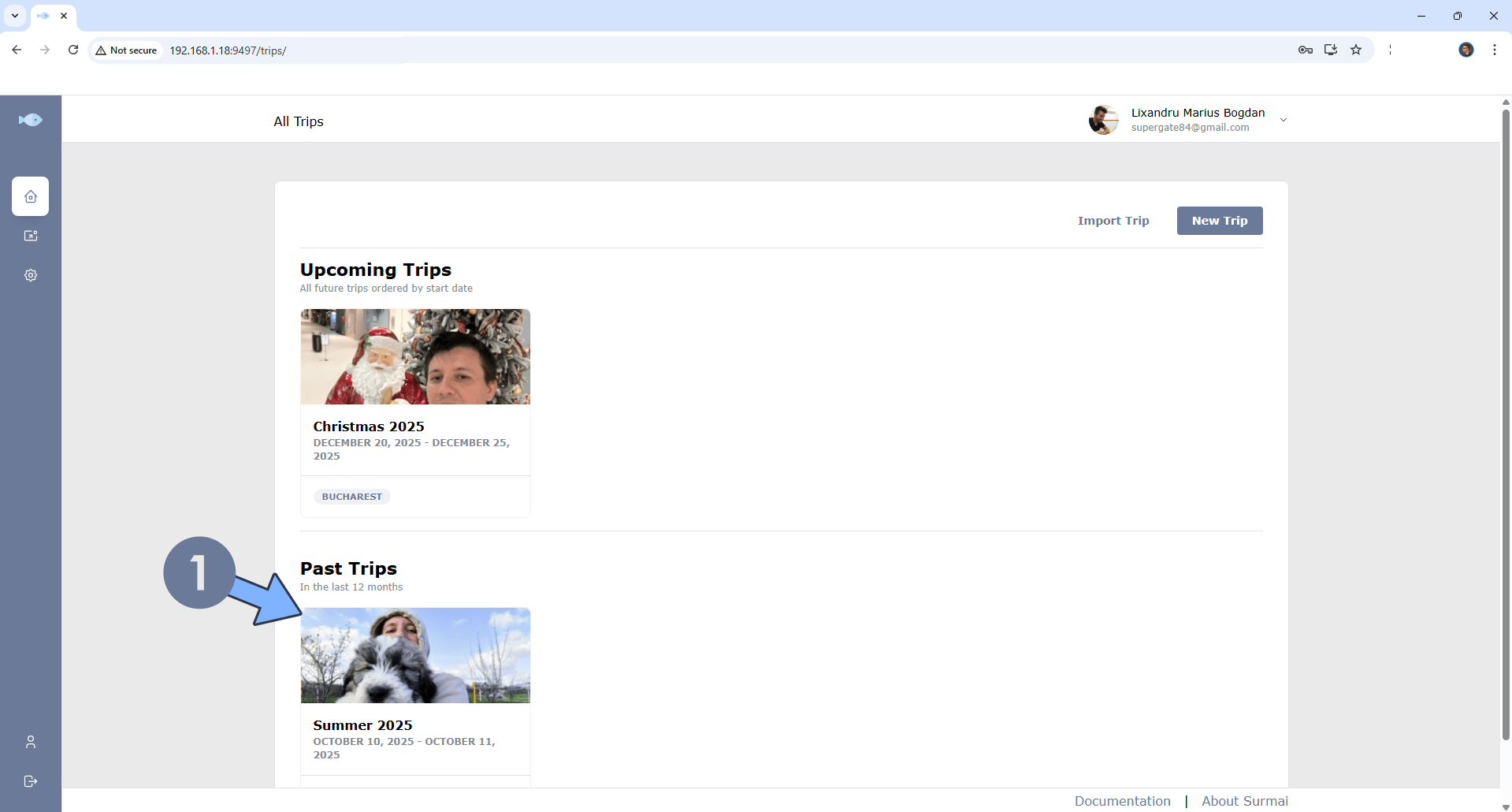The width and height of the screenshot is (1512, 812).
Task: Open Chrome three-dot menu
Action: [1495, 50]
